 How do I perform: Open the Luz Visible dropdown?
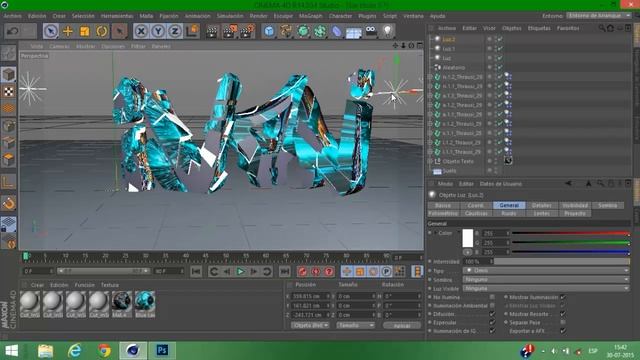[x=546, y=289]
